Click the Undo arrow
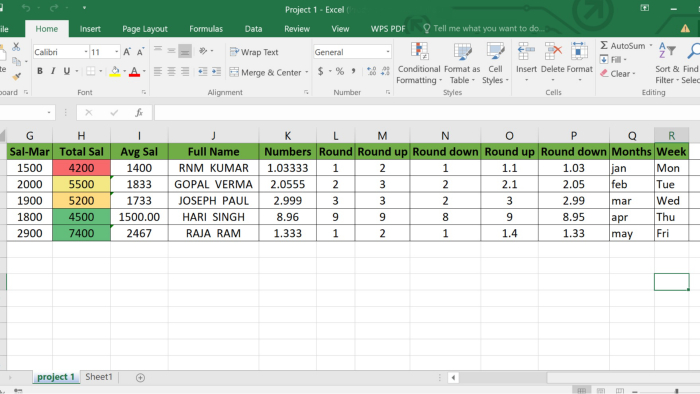700x394 pixels. coord(26,8)
